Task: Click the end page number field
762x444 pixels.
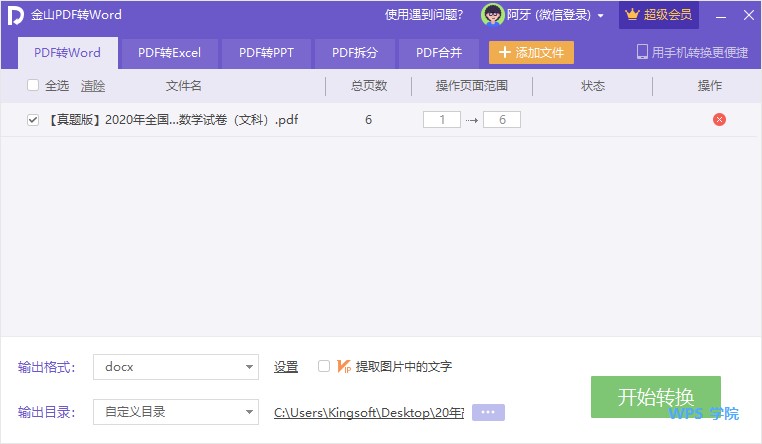Action: 501,120
